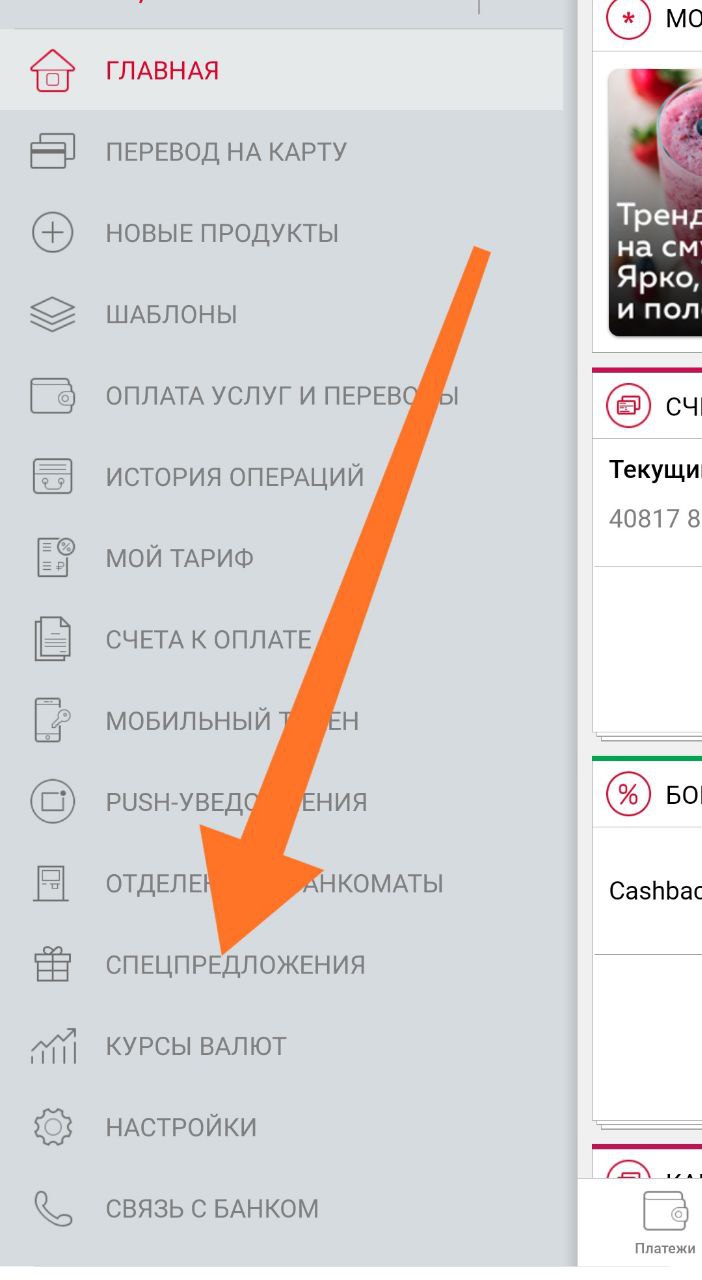The height and width of the screenshot is (1280, 702).
Task: Tap the red home icon for Главная
Action: 53,71
